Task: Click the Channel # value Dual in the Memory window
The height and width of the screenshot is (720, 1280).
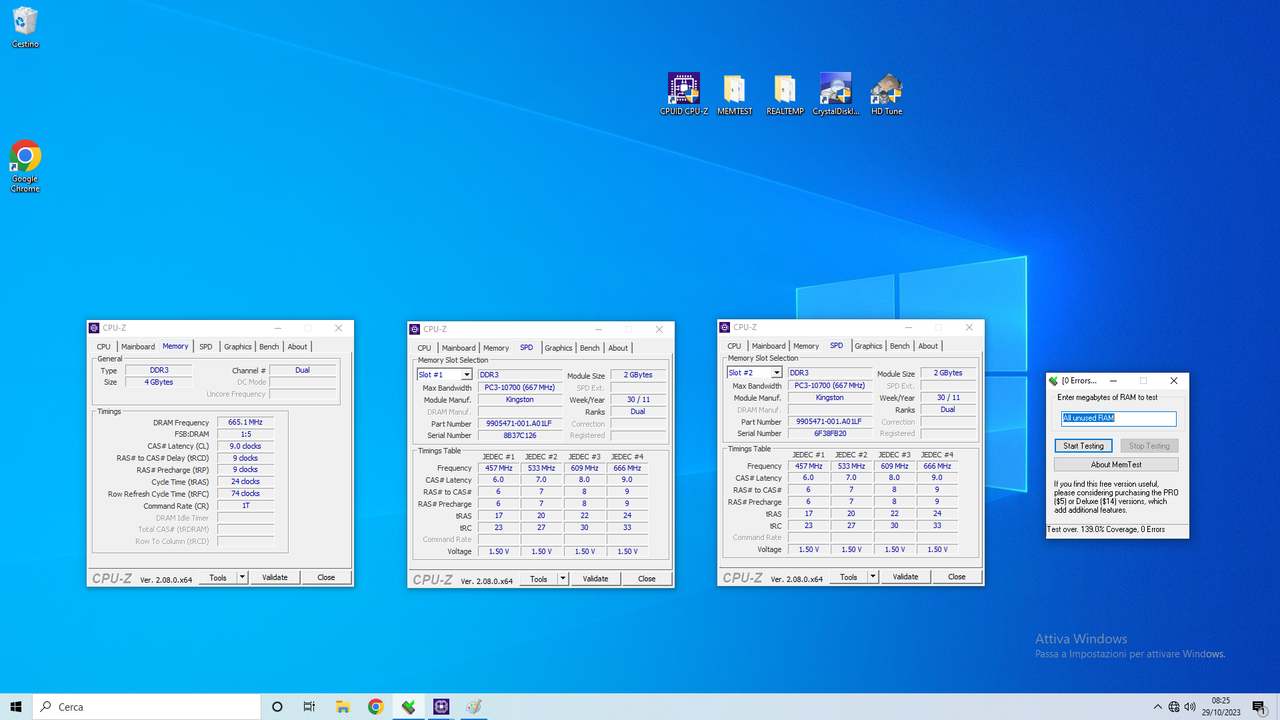Action: click(302, 370)
